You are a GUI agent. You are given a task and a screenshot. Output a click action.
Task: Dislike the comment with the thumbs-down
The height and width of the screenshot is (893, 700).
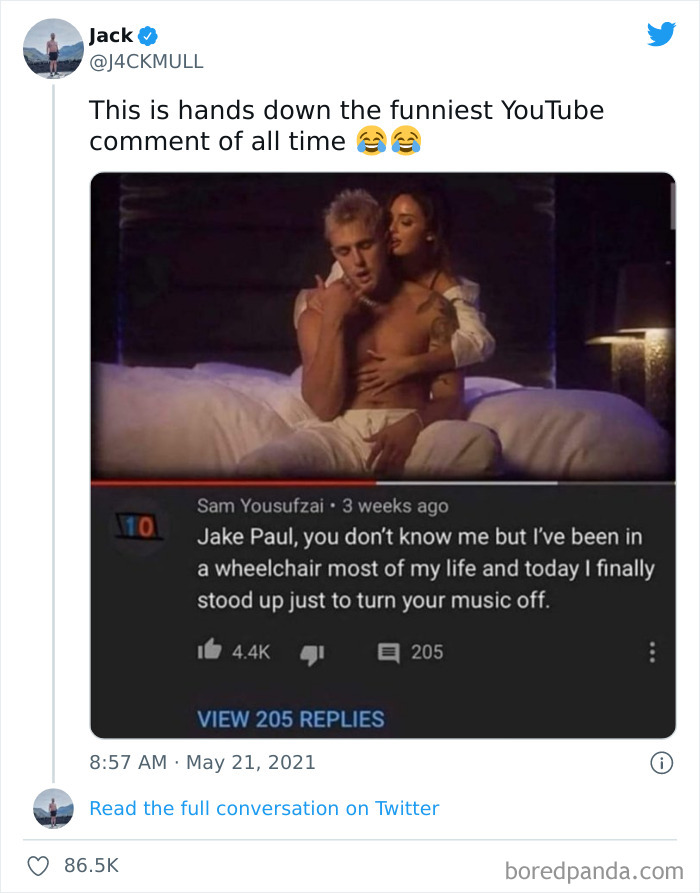tap(312, 653)
